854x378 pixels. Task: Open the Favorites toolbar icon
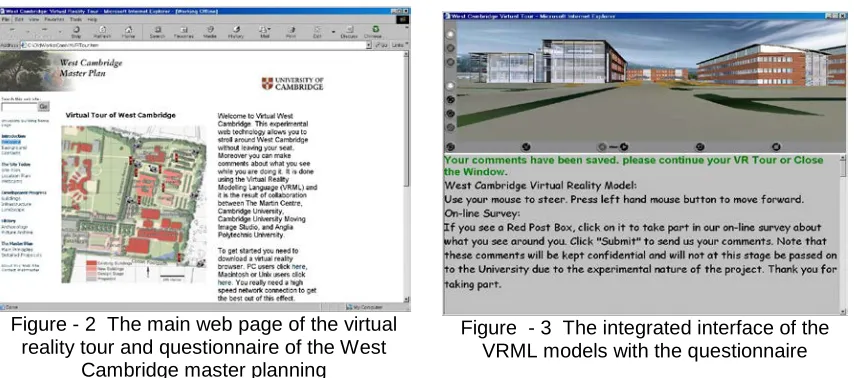184,32
